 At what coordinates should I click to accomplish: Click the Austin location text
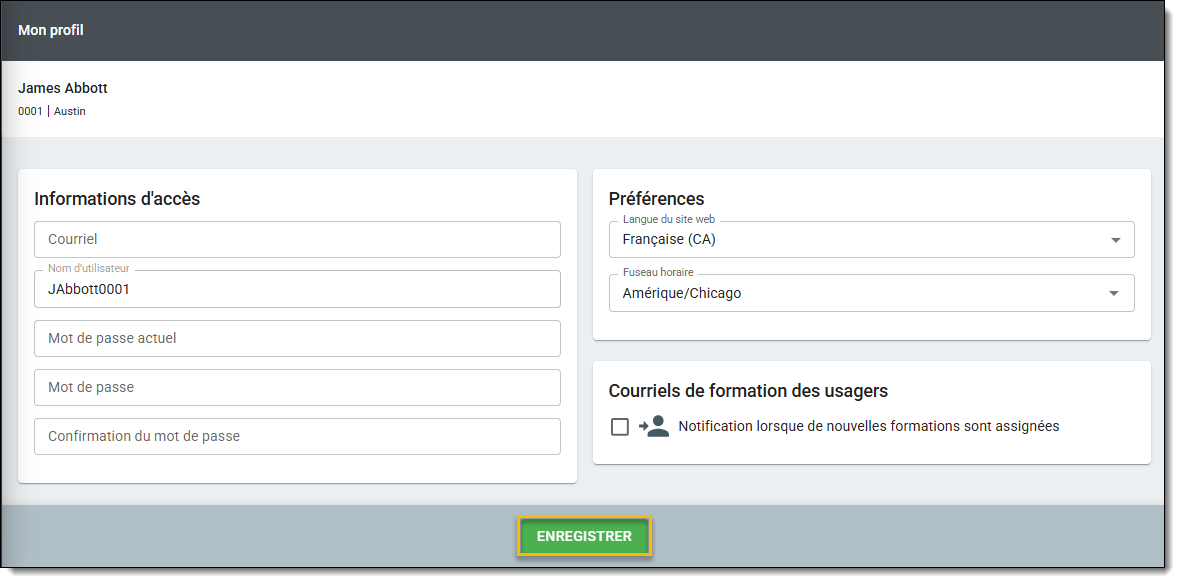pyautogui.click(x=70, y=112)
